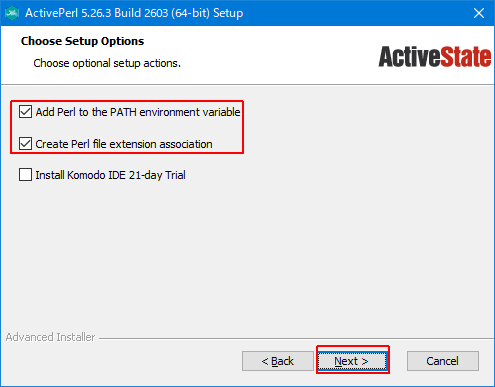Click the 'Choose Setup Options' heading

[82, 41]
